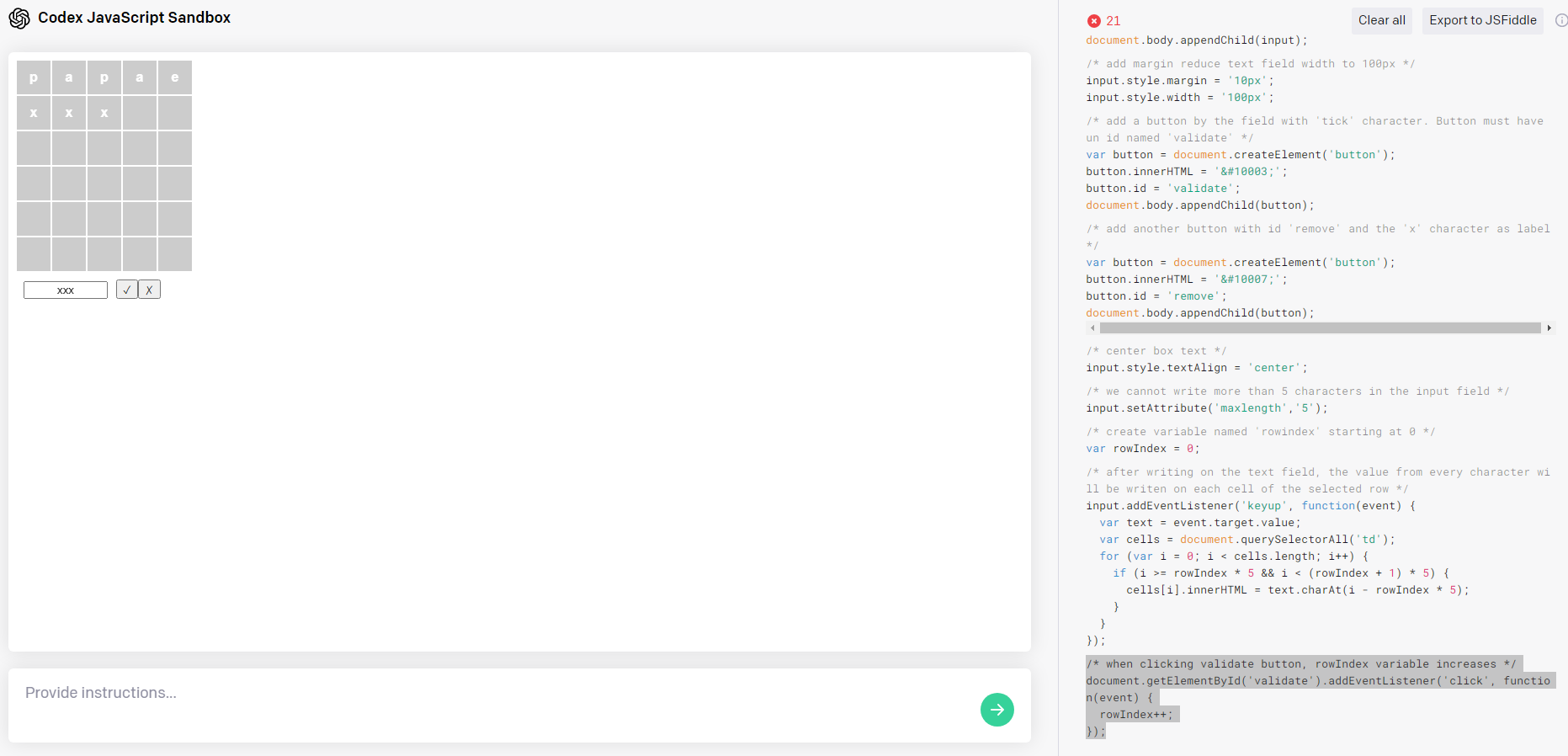
Task: Click the scrollbar left arrow in code panel
Action: 1092,327
